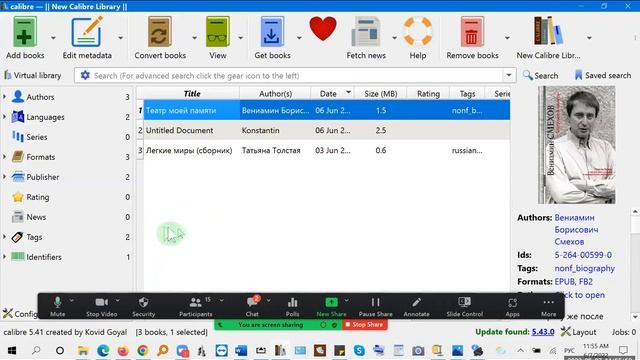
Task: Sort by the Rating column header
Action: (428, 94)
